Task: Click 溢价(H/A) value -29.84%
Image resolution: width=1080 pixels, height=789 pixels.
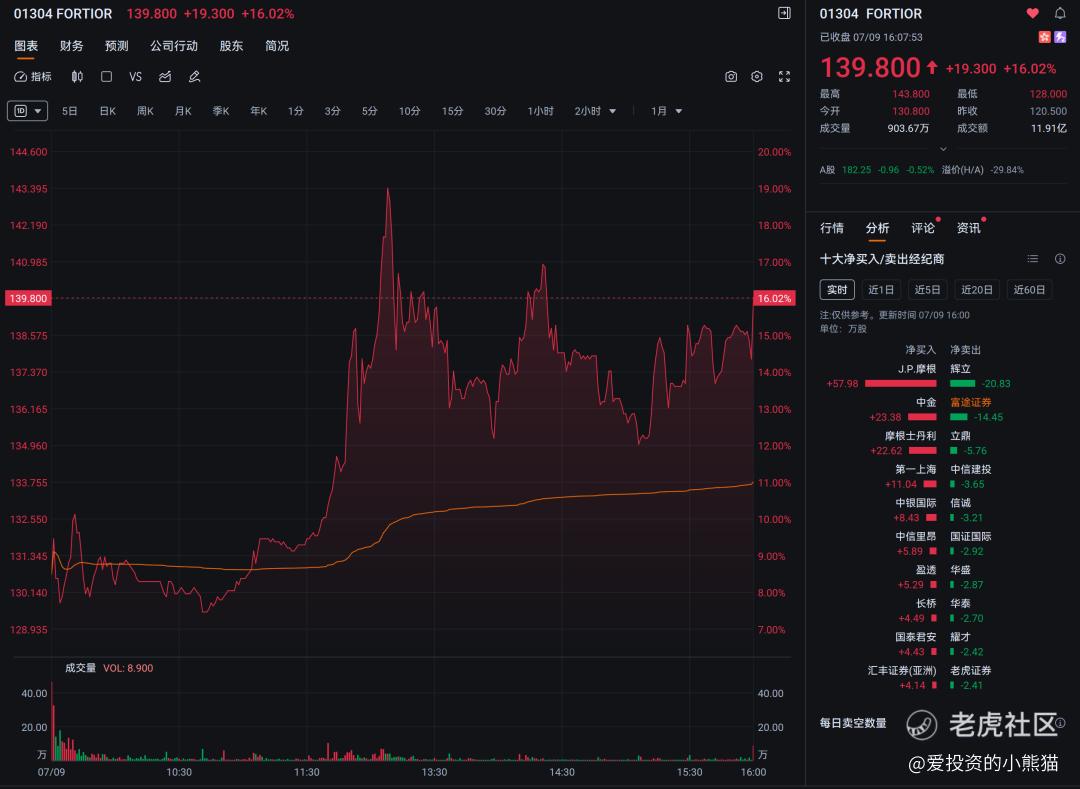Action: 1007,170
